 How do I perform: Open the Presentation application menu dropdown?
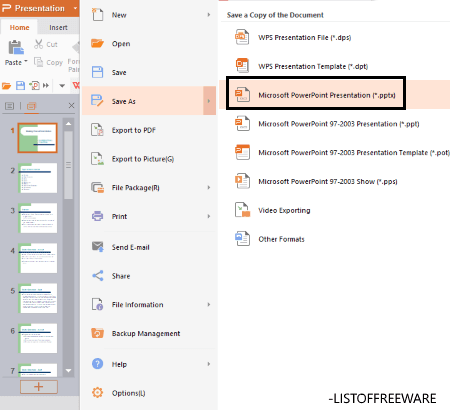75,8
